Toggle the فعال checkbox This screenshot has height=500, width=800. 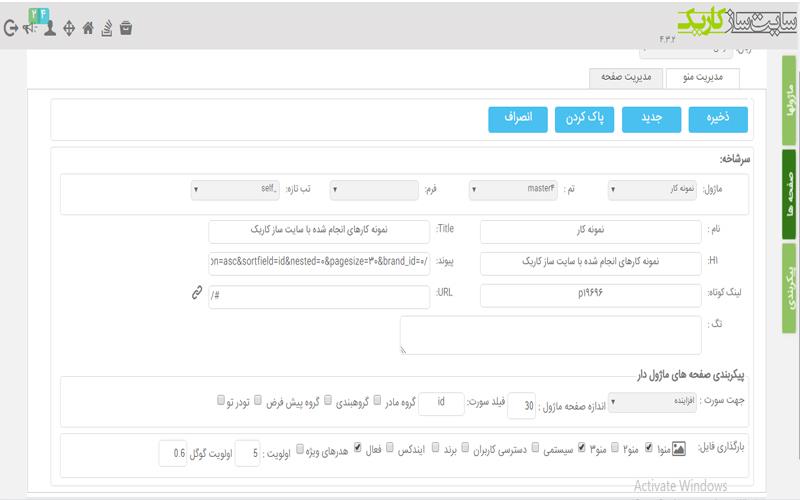pos(358,447)
